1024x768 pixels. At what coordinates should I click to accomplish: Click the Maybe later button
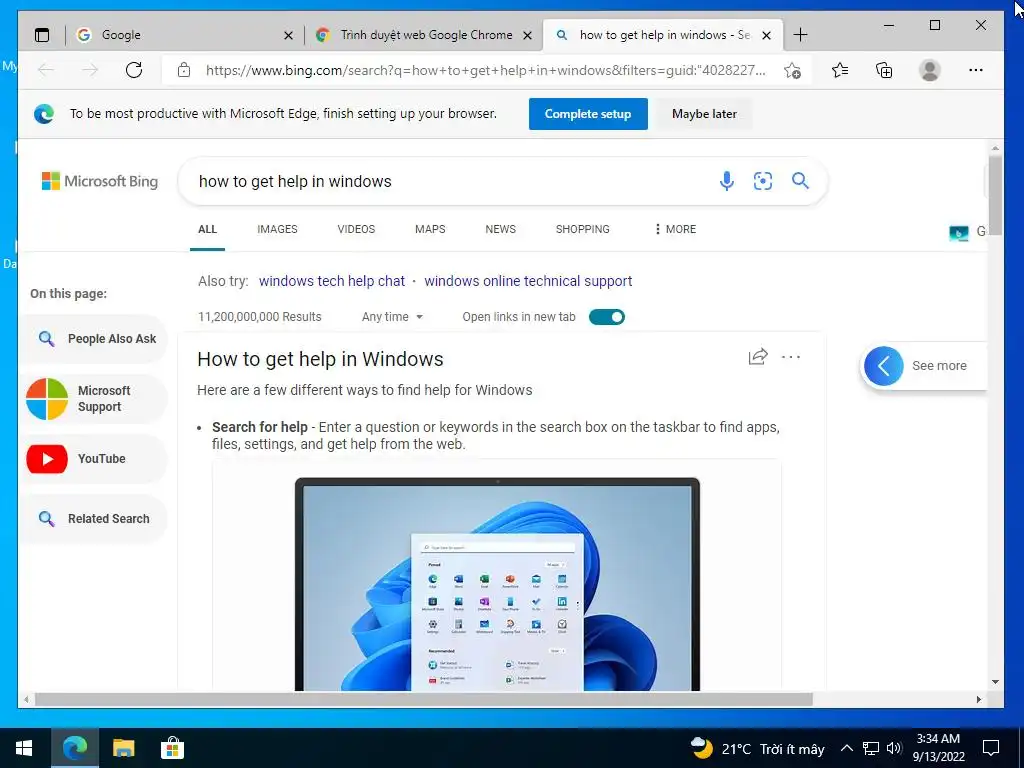pyautogui.click(x=704, y=114)
